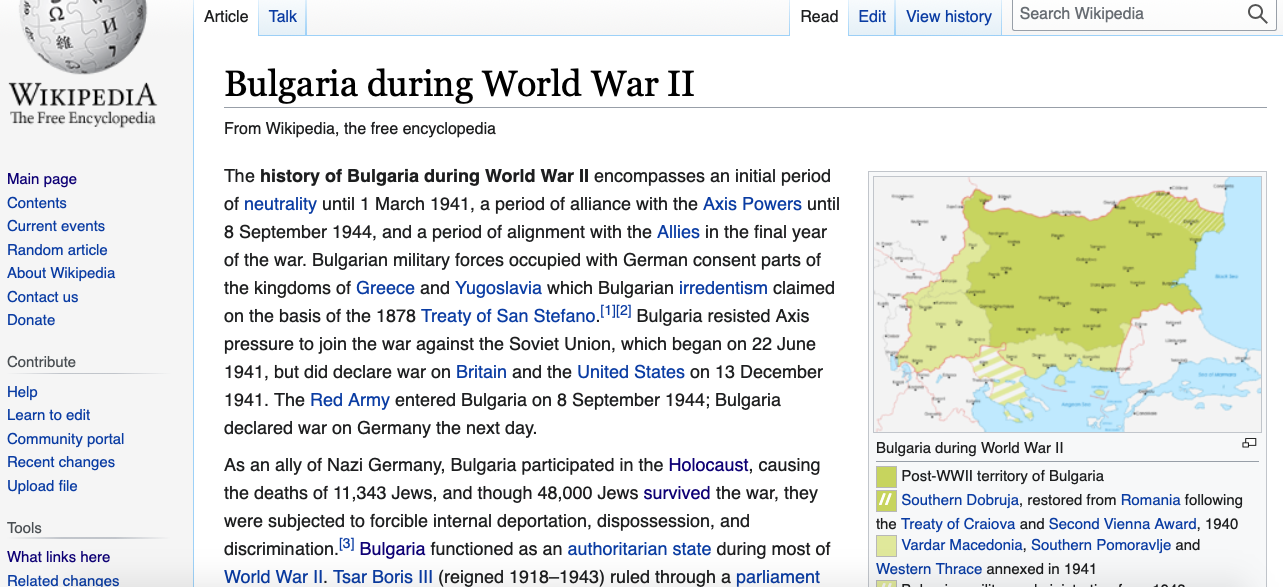Jump to citation reference [1]
1283x587 pixels.
click(607, 311)
